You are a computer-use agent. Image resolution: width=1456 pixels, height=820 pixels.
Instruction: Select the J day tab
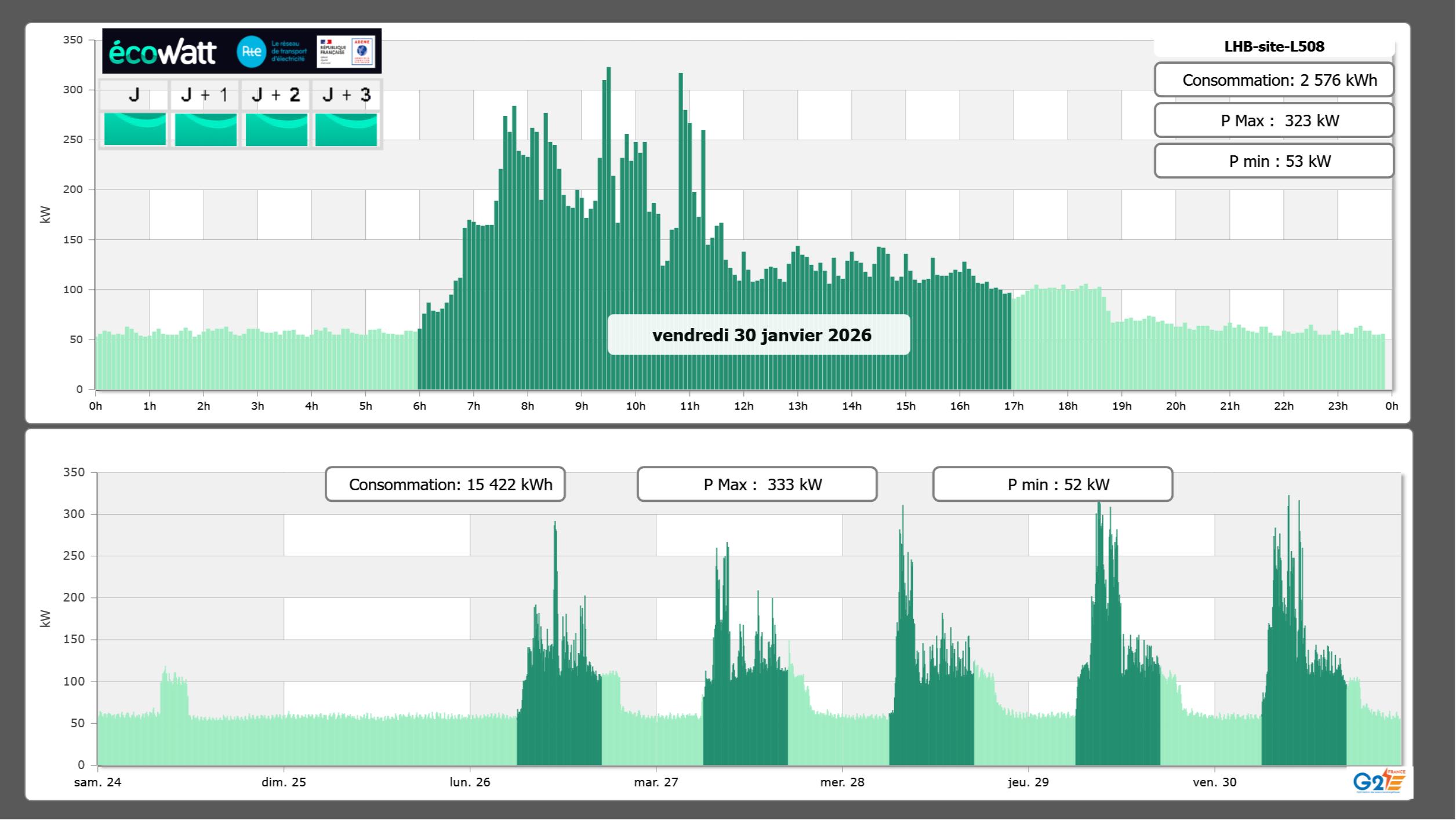click(x=134, y=95)
